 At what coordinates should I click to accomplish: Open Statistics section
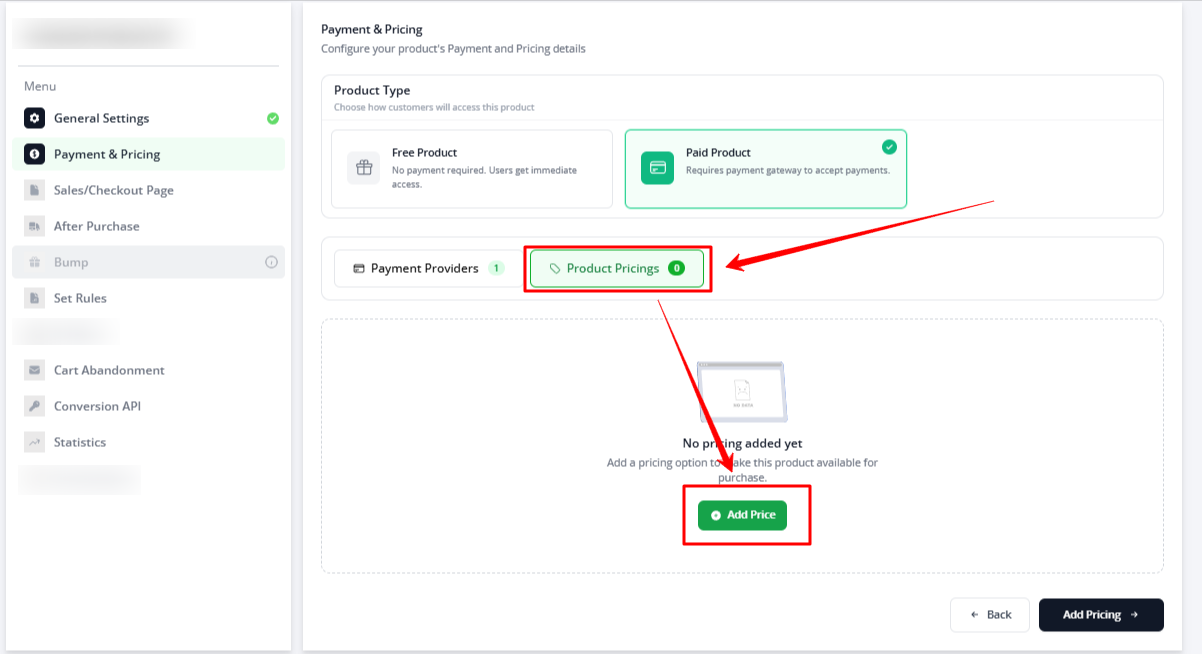tap(149, 442)
